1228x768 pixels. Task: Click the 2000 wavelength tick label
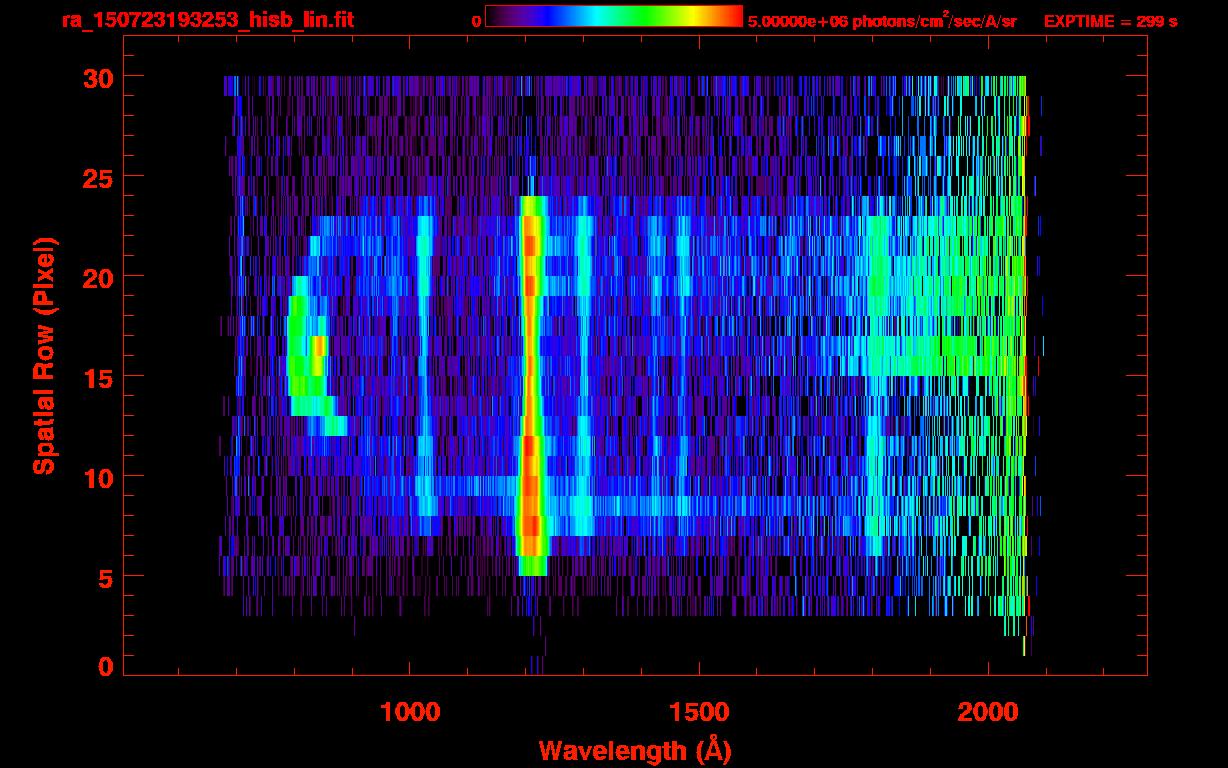988,712
